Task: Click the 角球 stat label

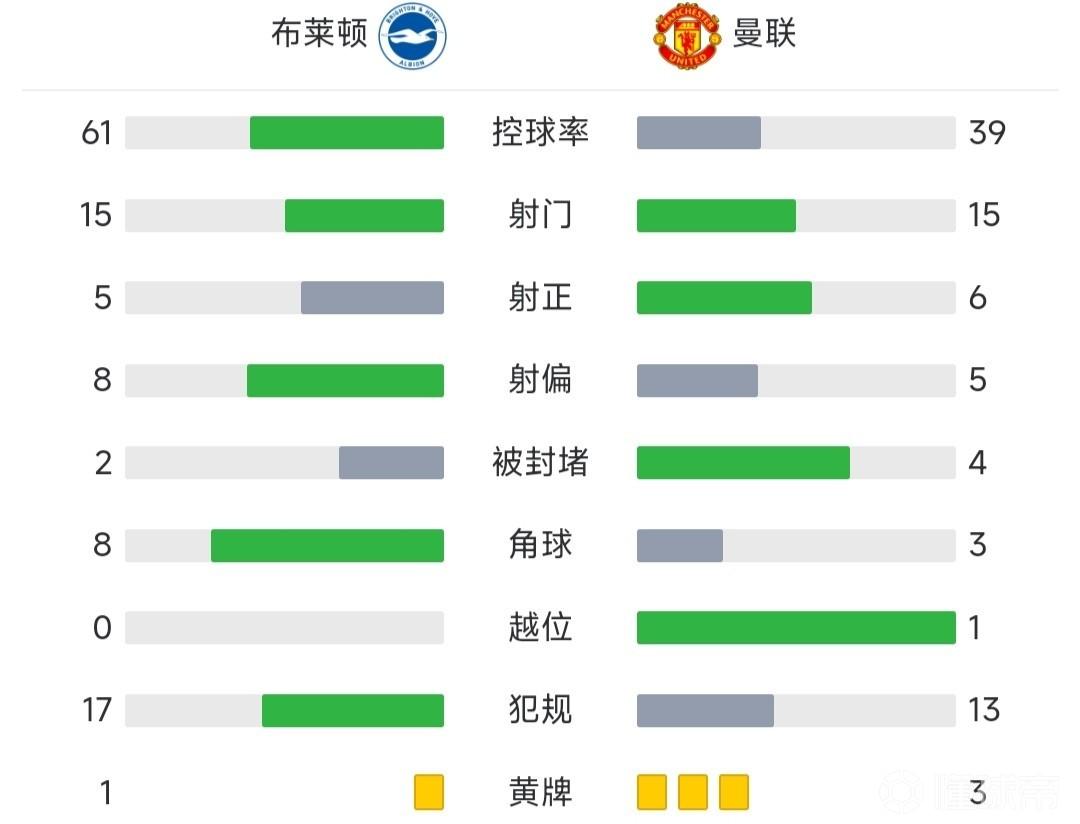Action: [x=540, y=545]
